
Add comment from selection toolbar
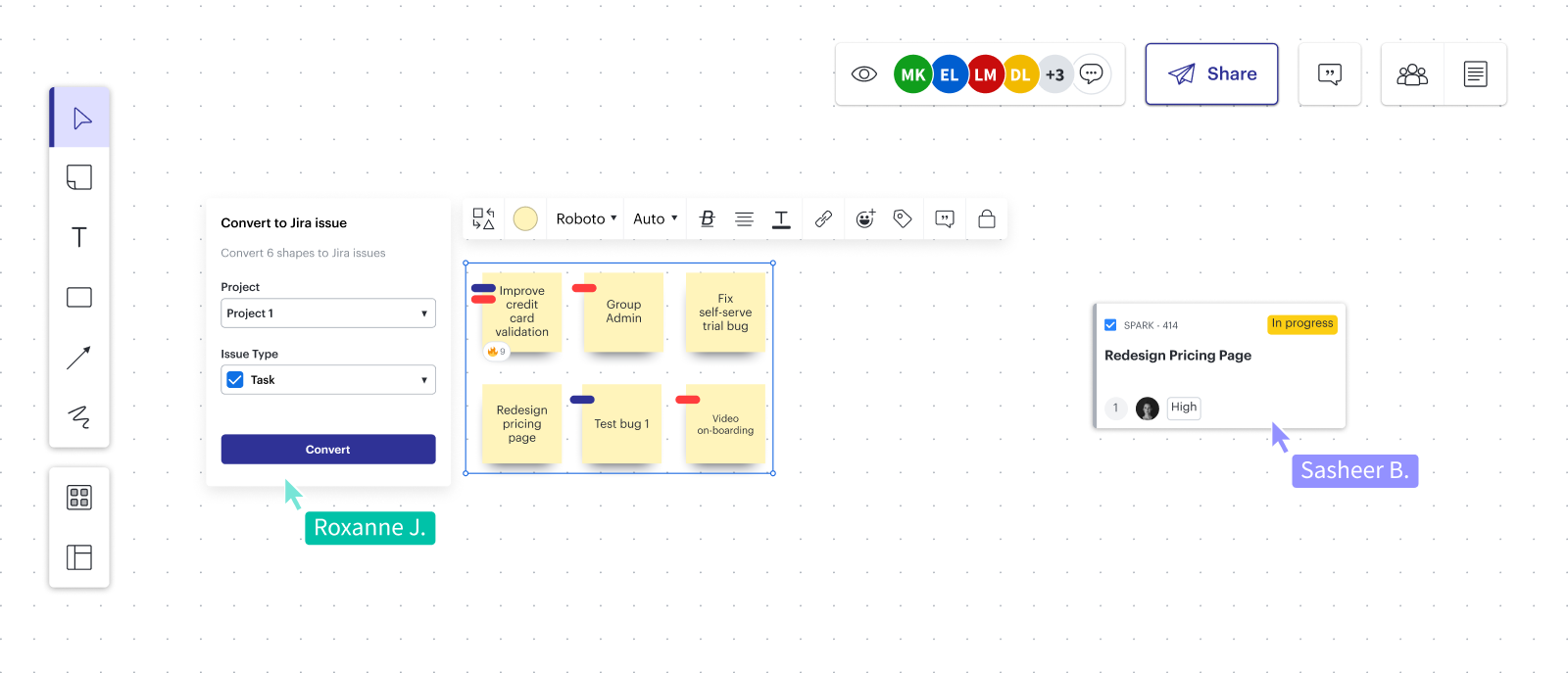coord(945,218)
